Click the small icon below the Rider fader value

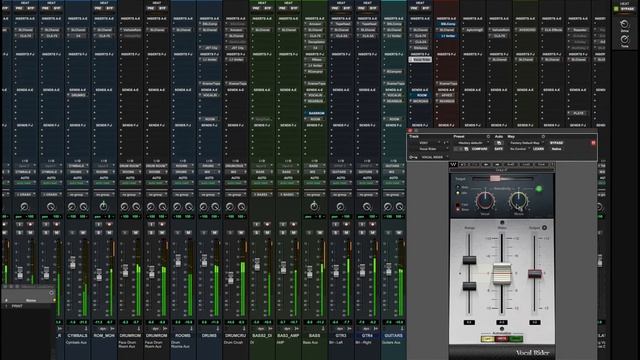coord(502,329)
